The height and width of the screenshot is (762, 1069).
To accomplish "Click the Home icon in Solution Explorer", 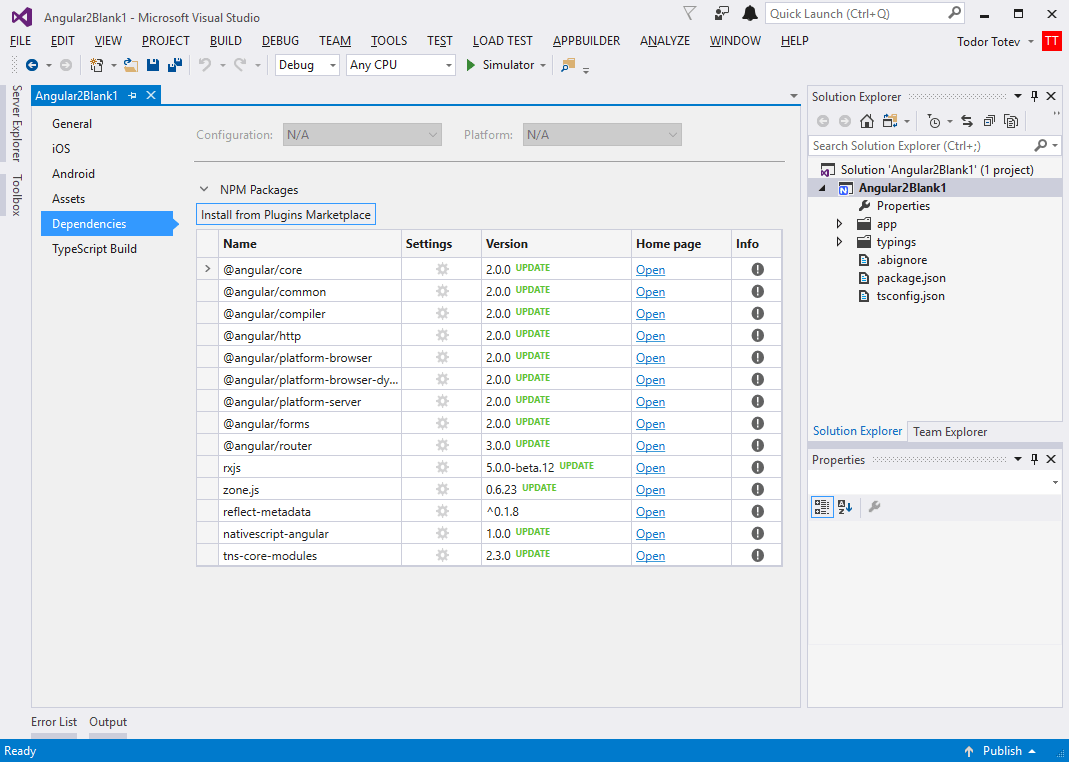I will pyautogui.click(x=867, y=121).
